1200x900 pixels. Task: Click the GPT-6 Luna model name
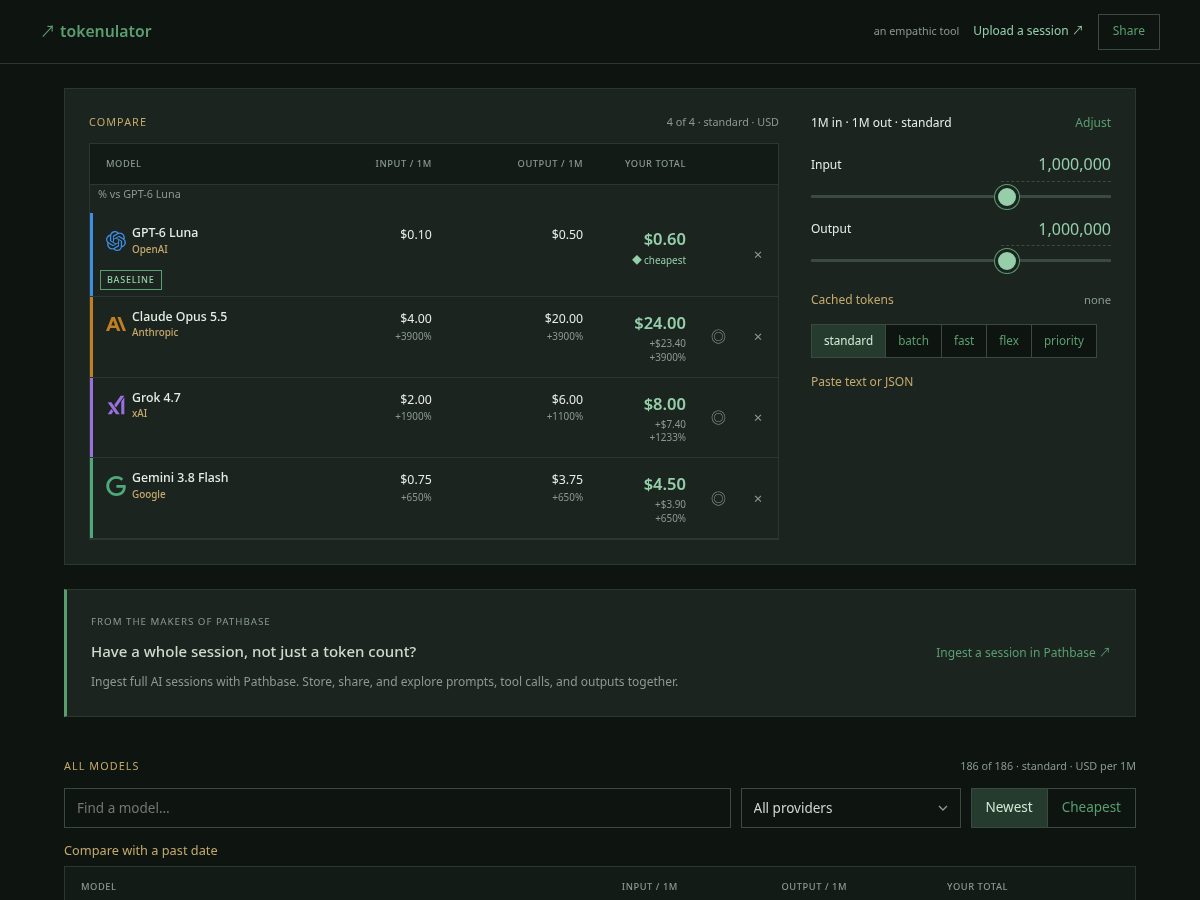click(x=165, y=233)
